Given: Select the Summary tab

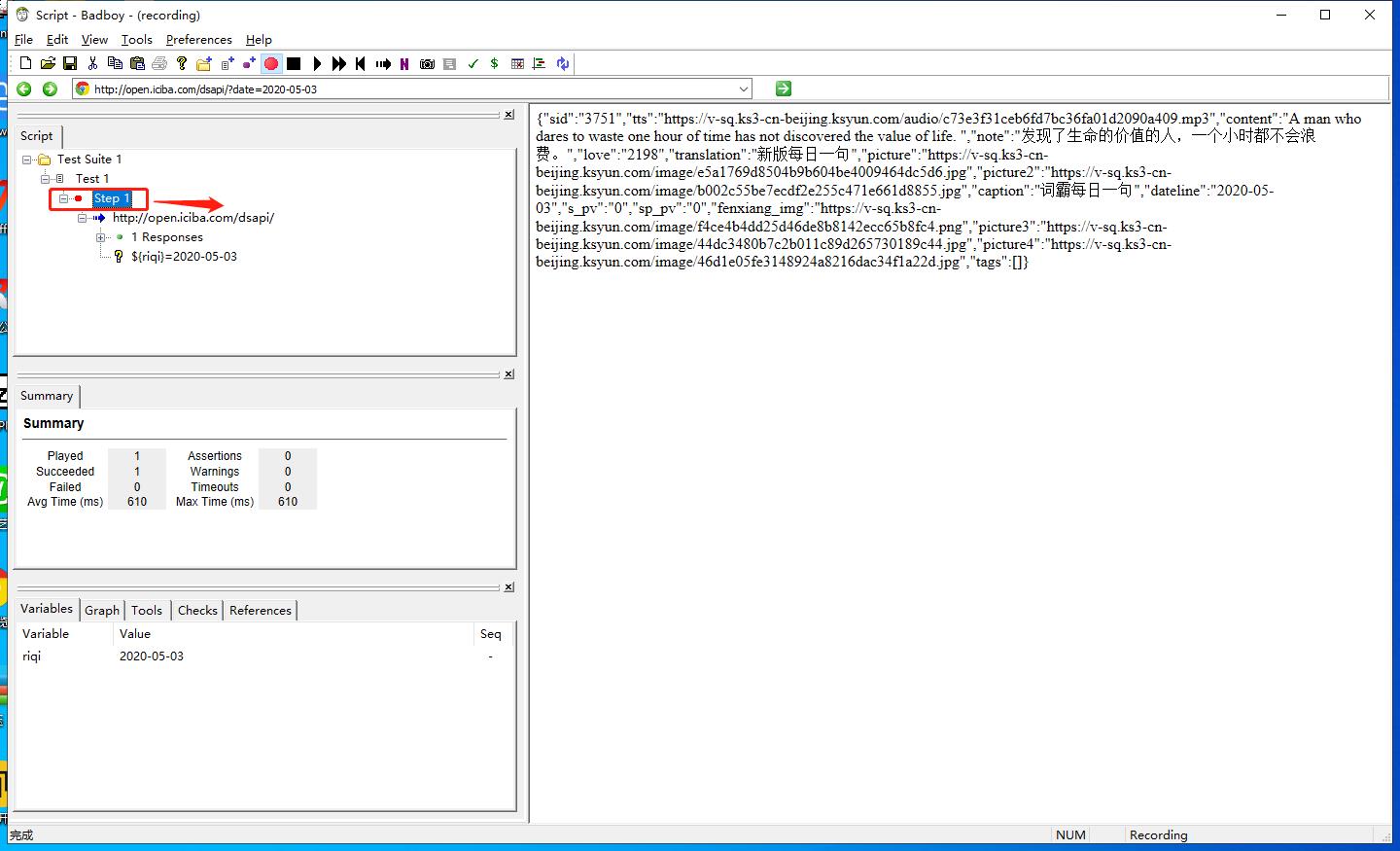Looking at the screenshot, I should (x=47, y=396).
